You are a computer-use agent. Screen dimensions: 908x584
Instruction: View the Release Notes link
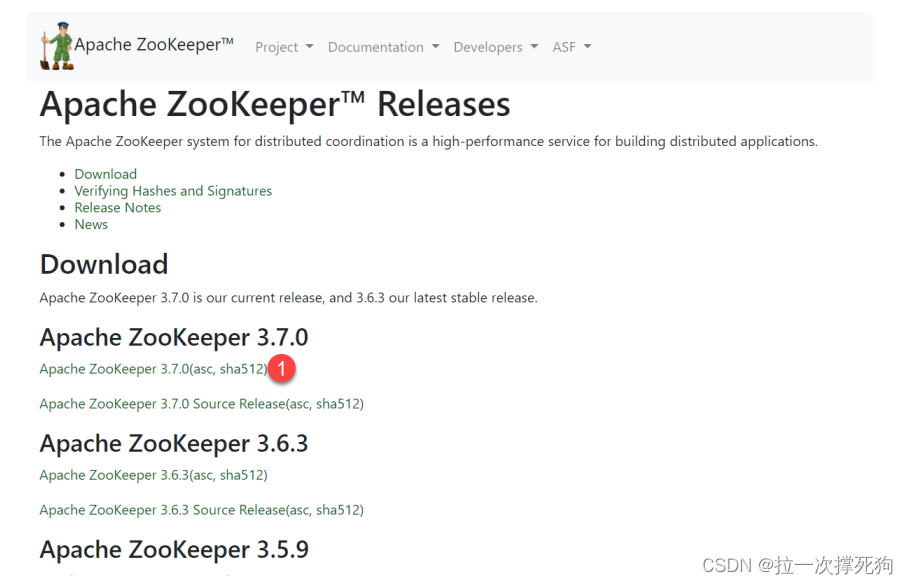(x=117, y=207)
